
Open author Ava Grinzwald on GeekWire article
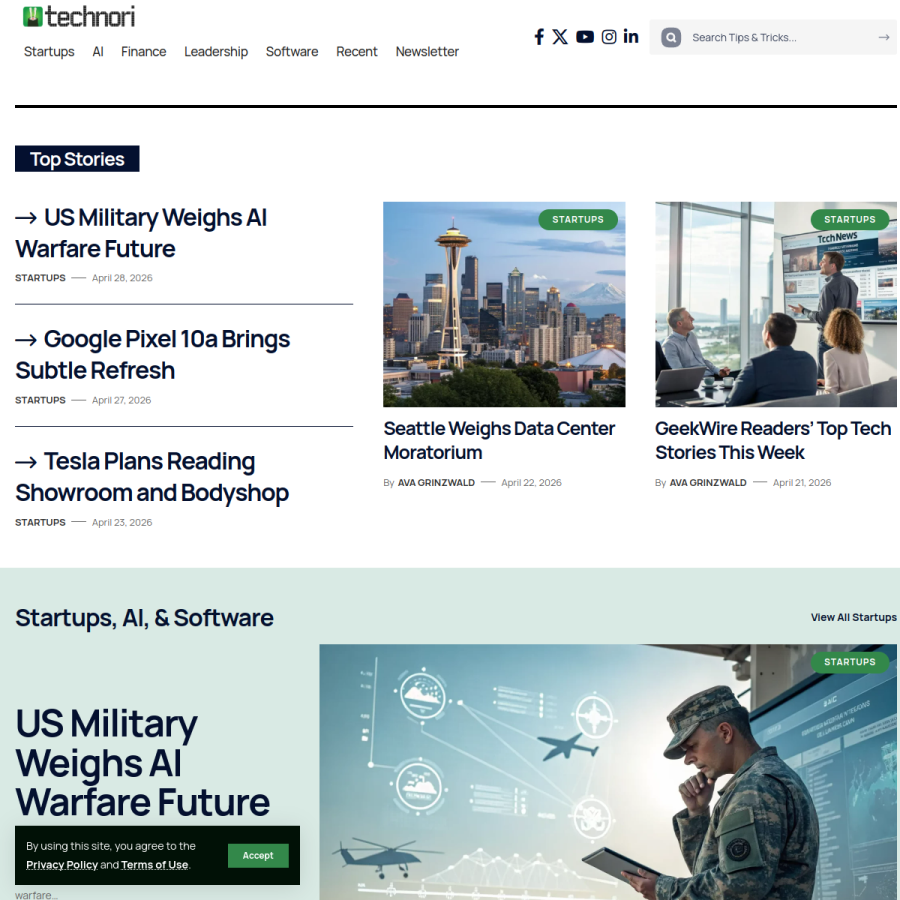(708, 483)
